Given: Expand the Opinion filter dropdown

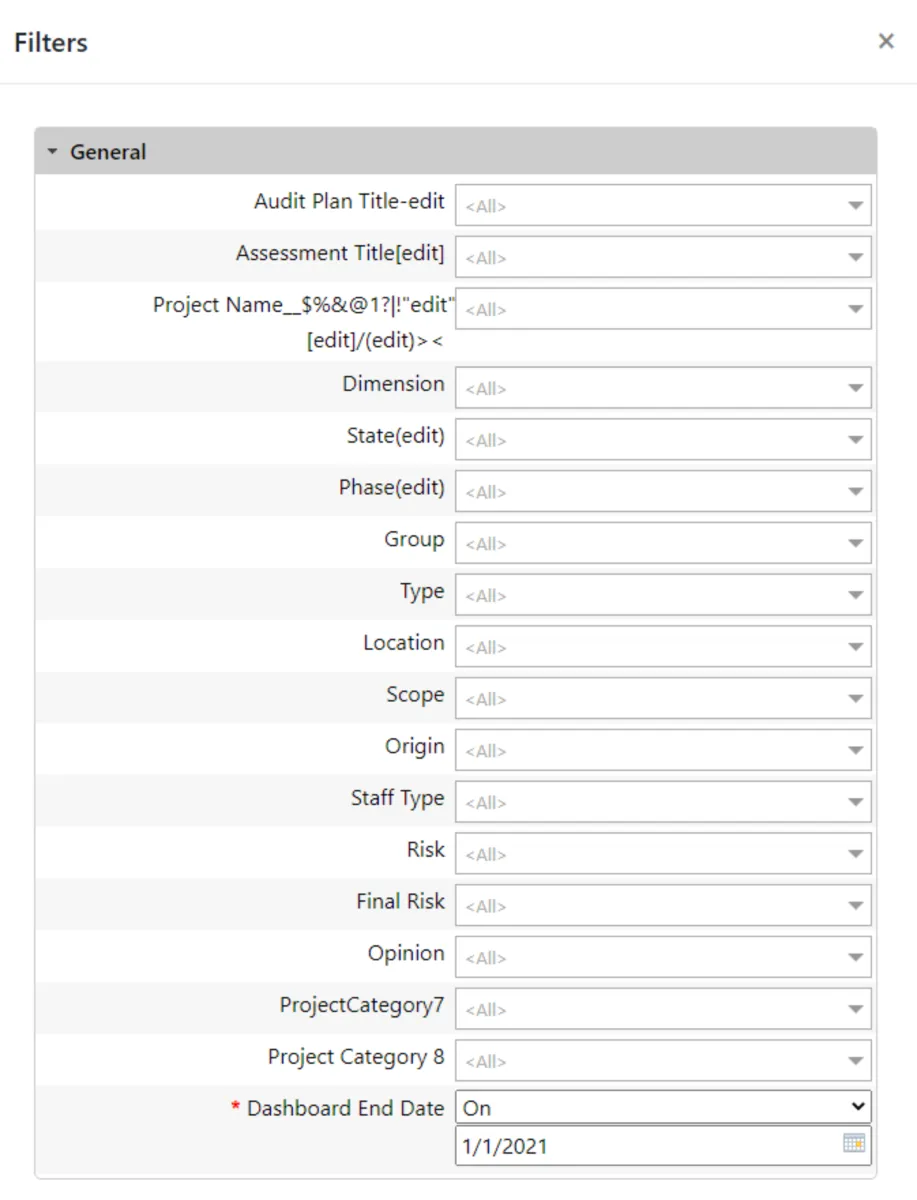Looking at the screenshot, I should pos(663,957).
